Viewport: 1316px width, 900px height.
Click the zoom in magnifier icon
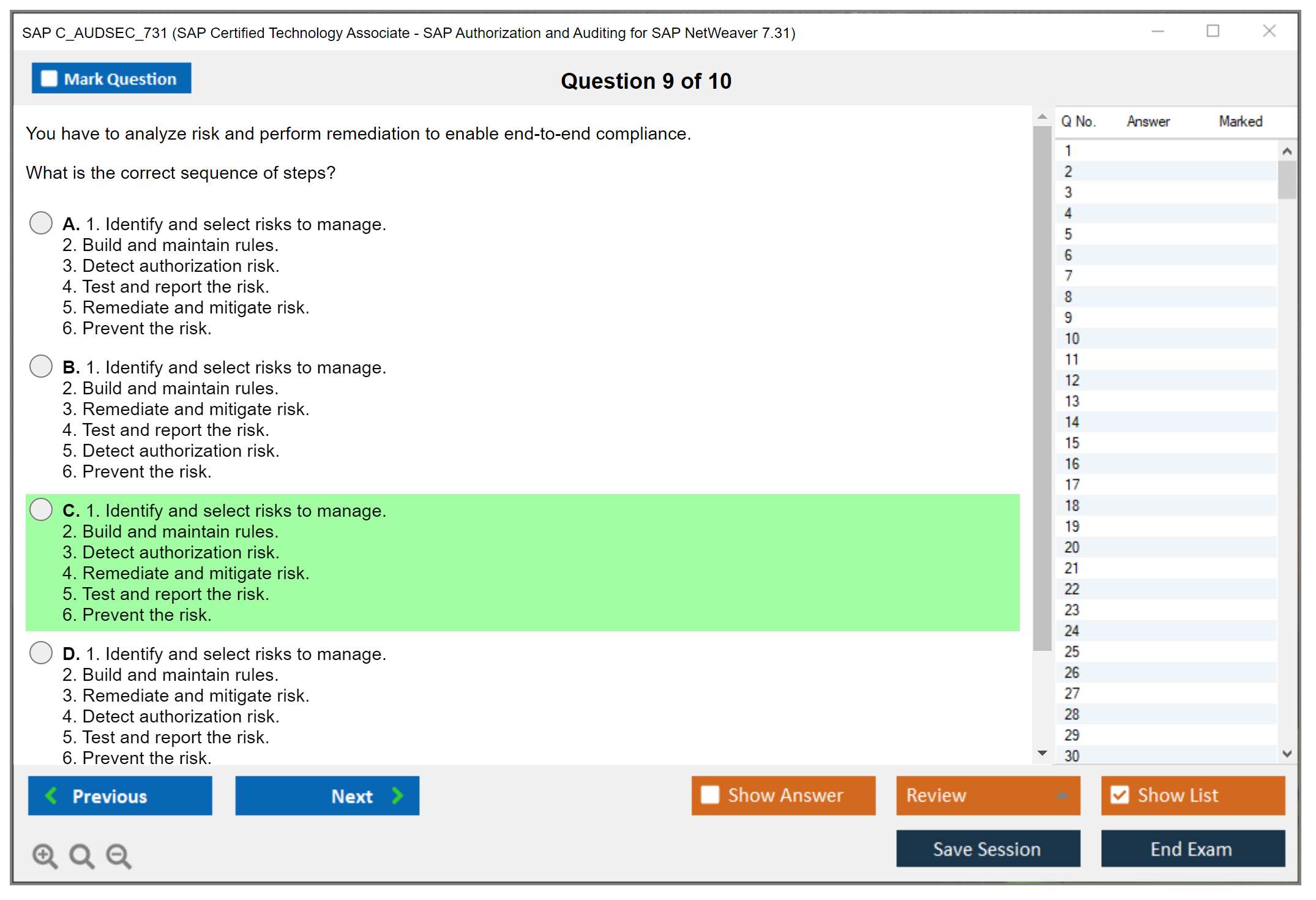click(45, 855)
